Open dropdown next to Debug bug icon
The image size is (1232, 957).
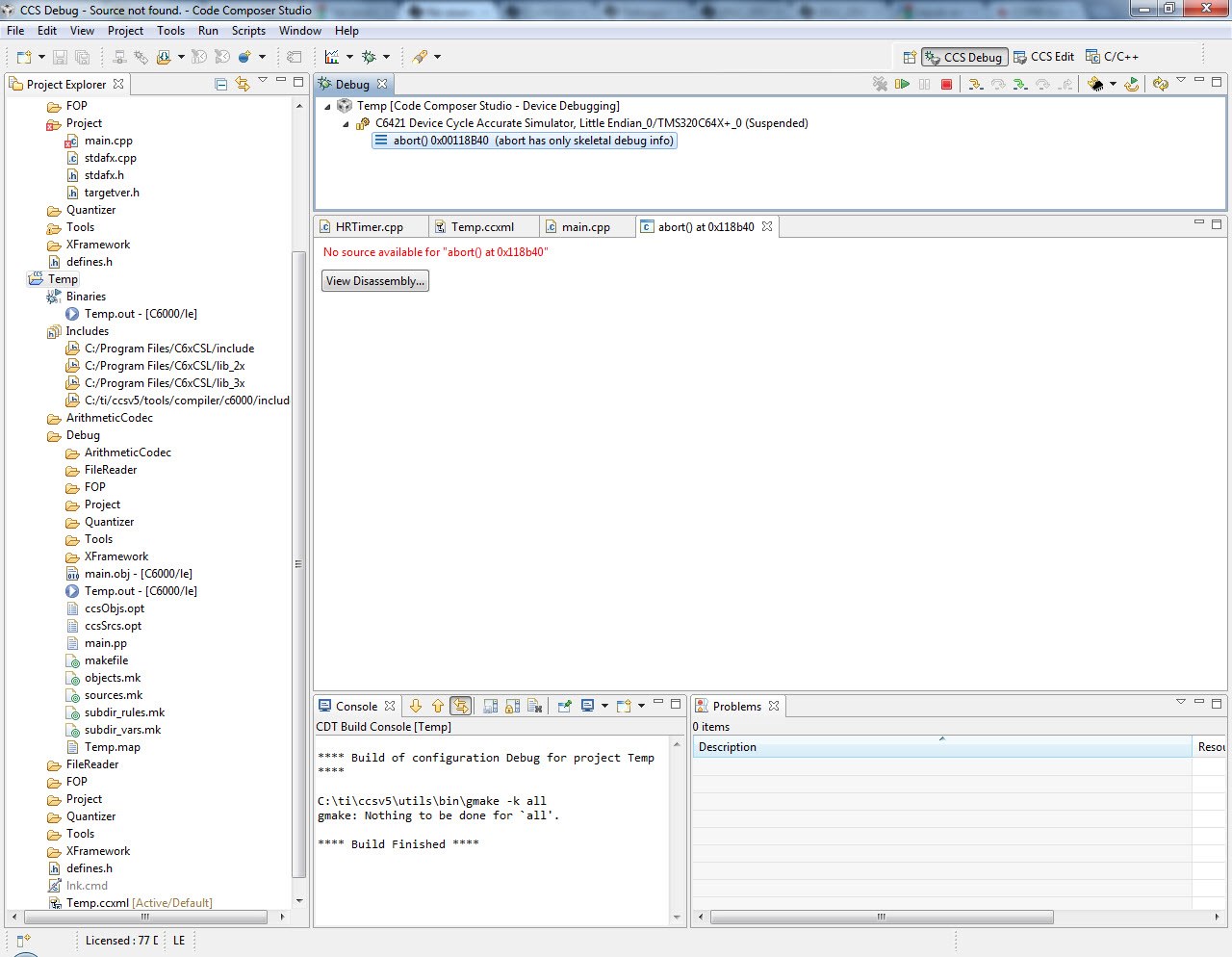(386, 57)
